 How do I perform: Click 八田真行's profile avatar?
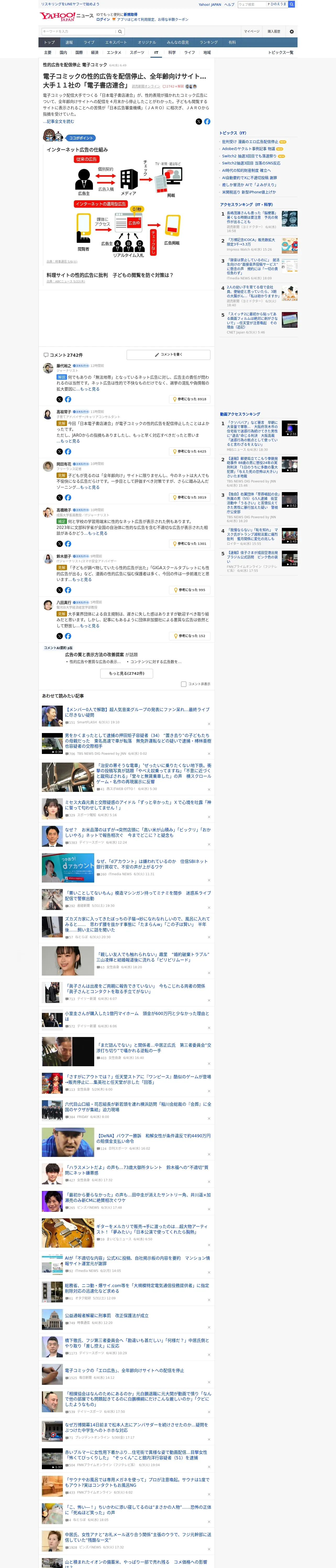coord(48,604)
